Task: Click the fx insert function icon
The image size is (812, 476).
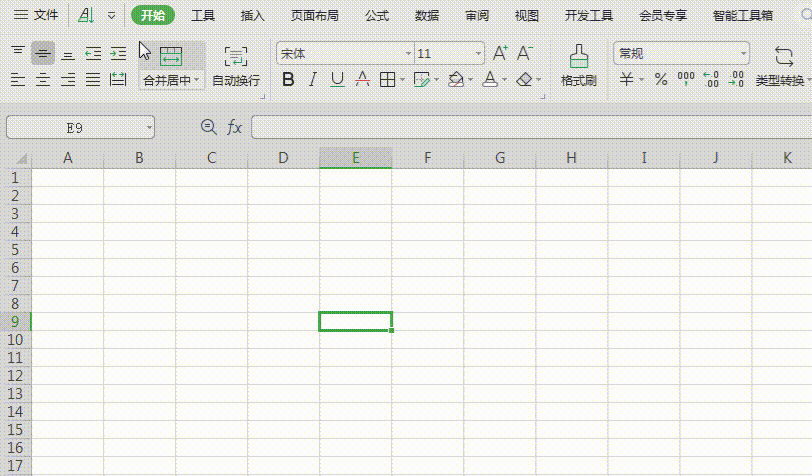Action: pyautogui.click(x=235, y=127)
